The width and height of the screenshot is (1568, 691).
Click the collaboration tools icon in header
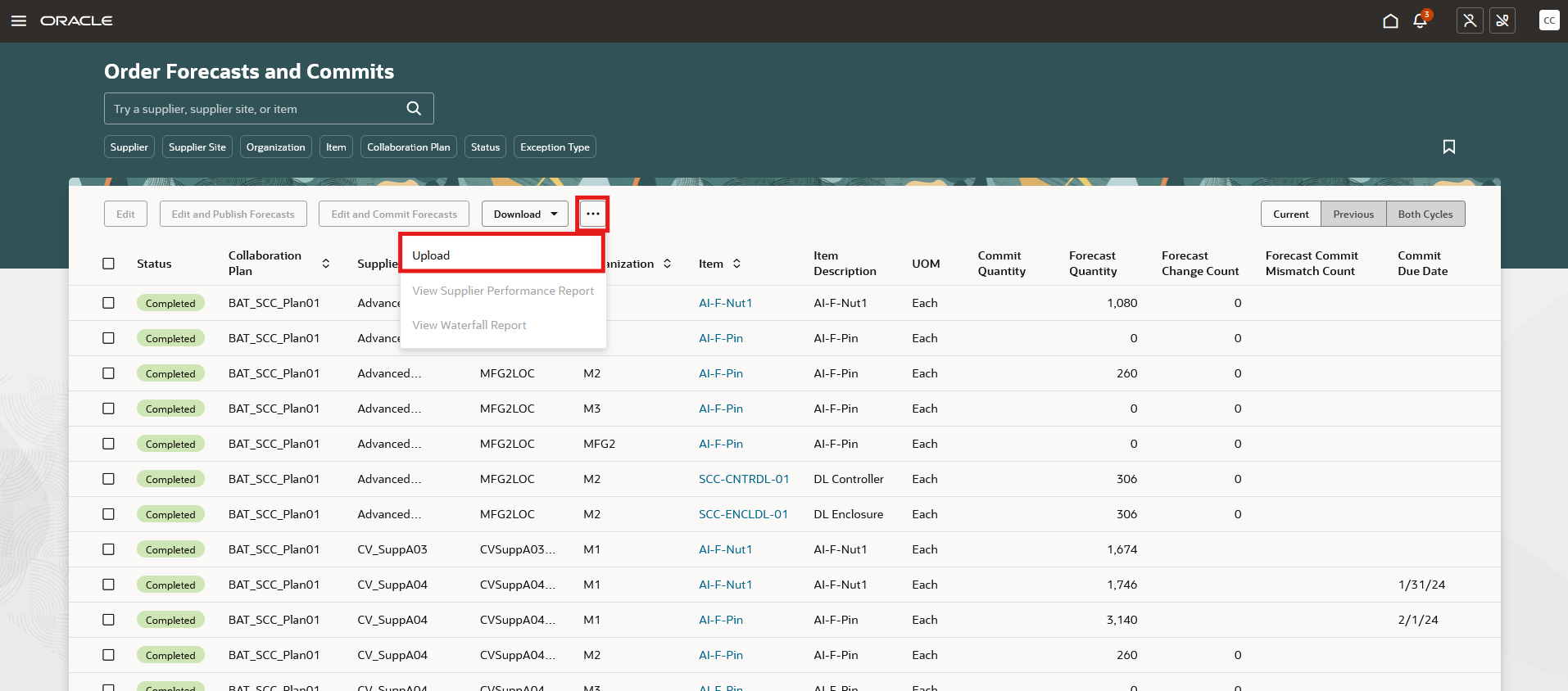[1502, 20]
